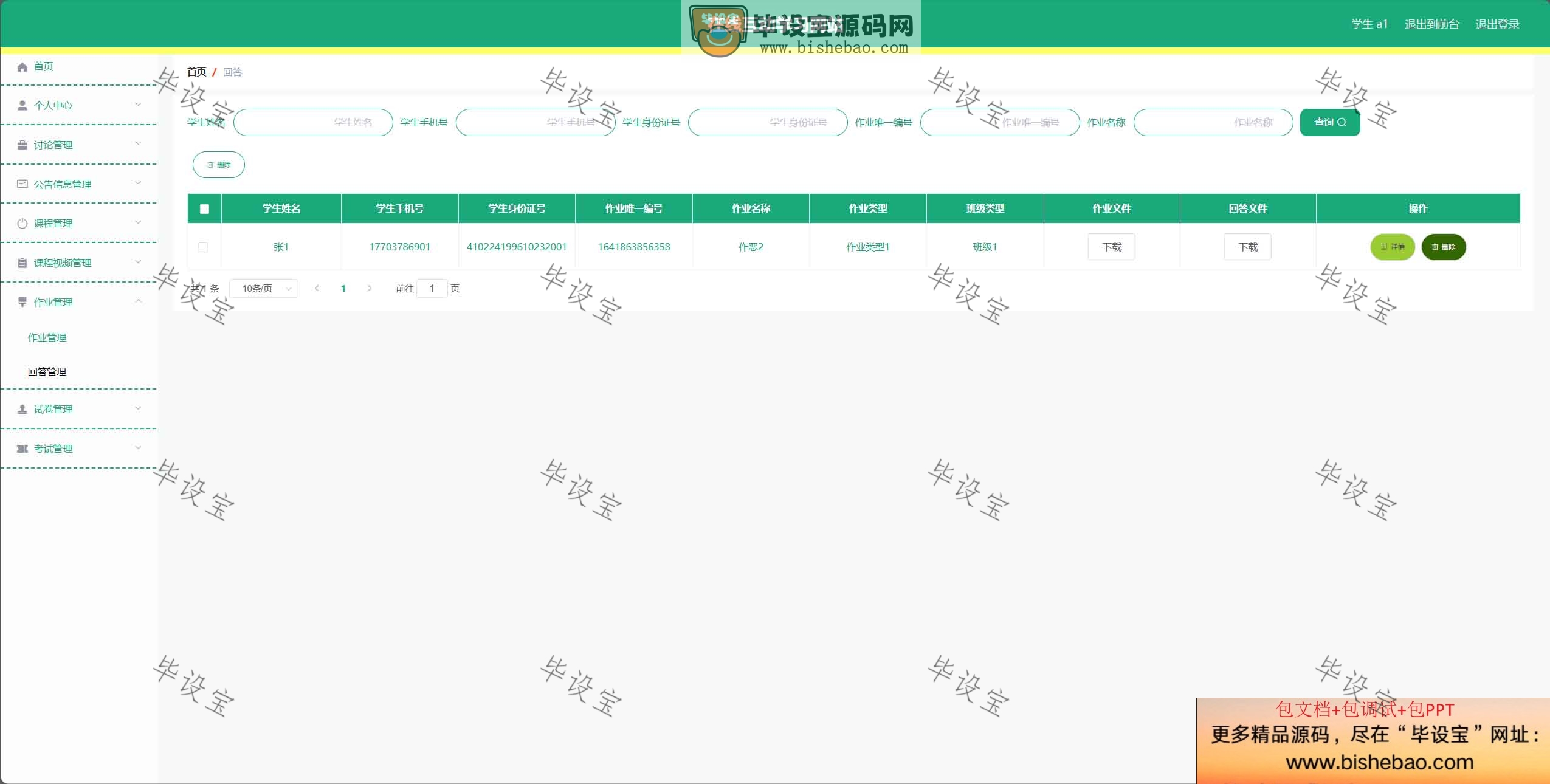Focus the 作业唯一编号 search field
Screen dimensions: 1550x784
pyautogui.click(x=1000, y=122)
